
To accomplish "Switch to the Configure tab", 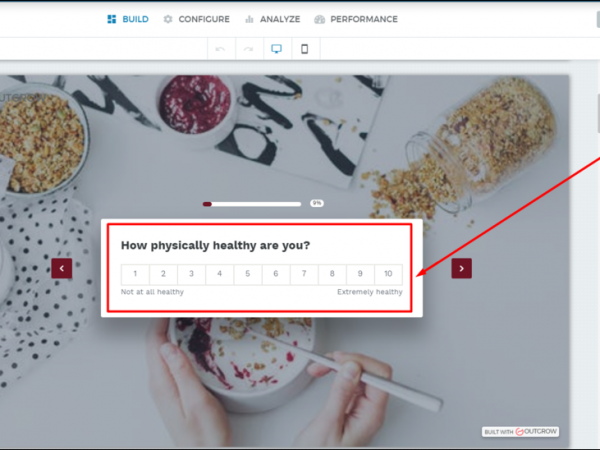I will point(196,19).
